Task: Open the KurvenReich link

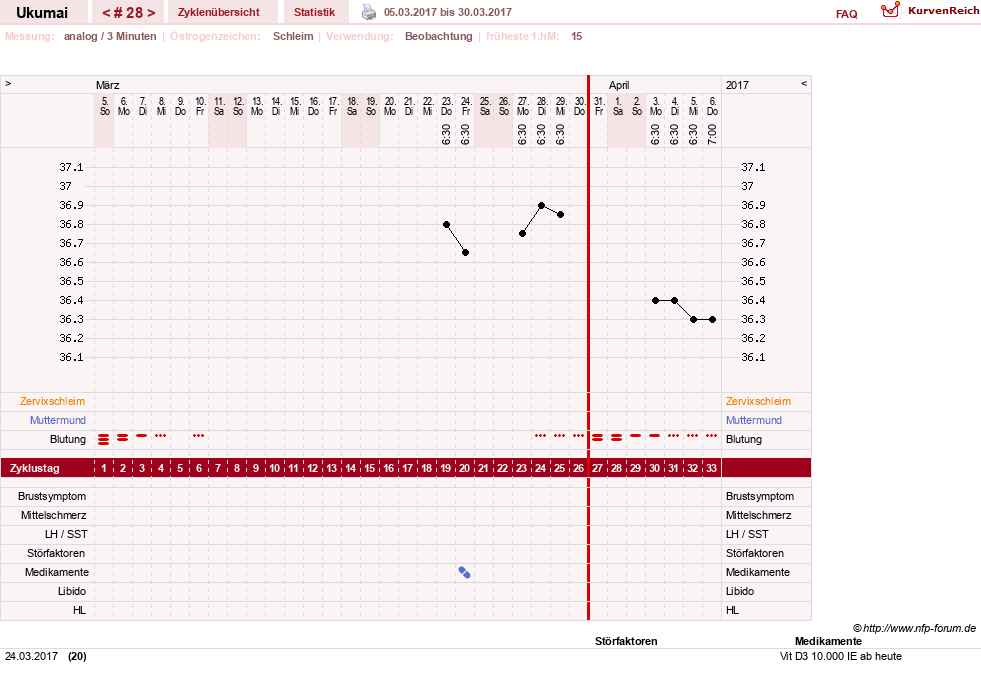Action: point(943,11)
